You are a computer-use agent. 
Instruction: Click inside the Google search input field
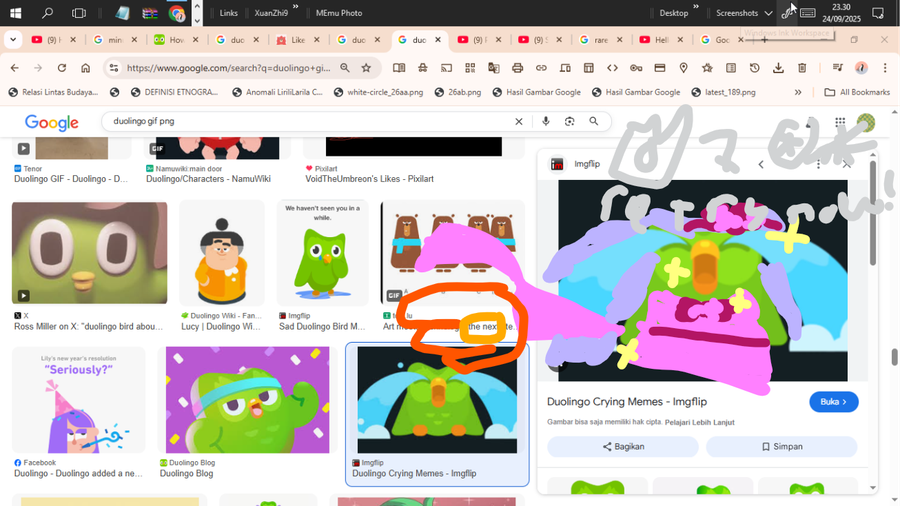[310, 121]
